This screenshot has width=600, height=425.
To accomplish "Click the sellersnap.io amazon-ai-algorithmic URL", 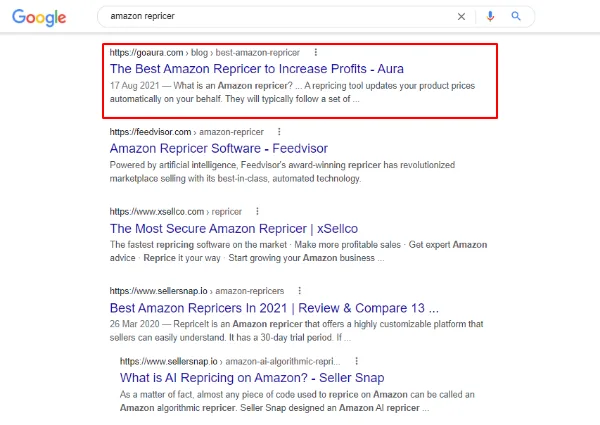I will [x=230, y=361].
